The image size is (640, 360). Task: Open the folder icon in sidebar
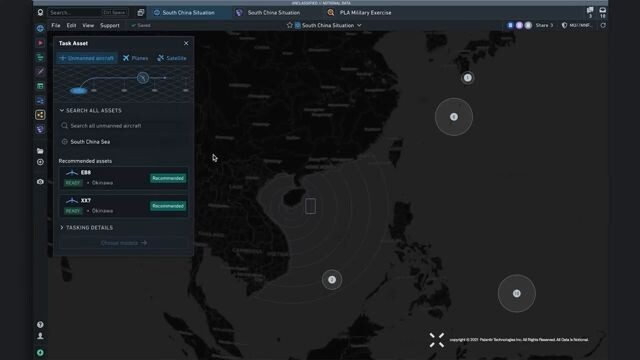pos(40,151)
